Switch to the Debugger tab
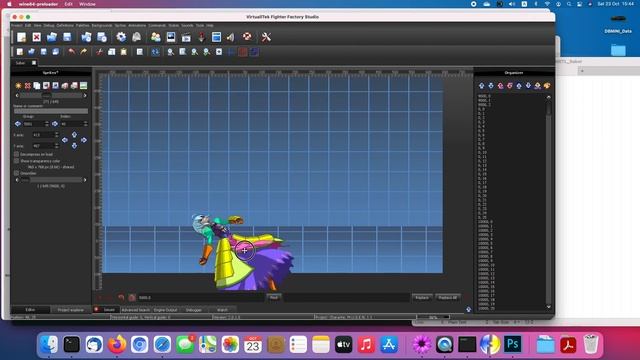640x360 pixels. 193,310
